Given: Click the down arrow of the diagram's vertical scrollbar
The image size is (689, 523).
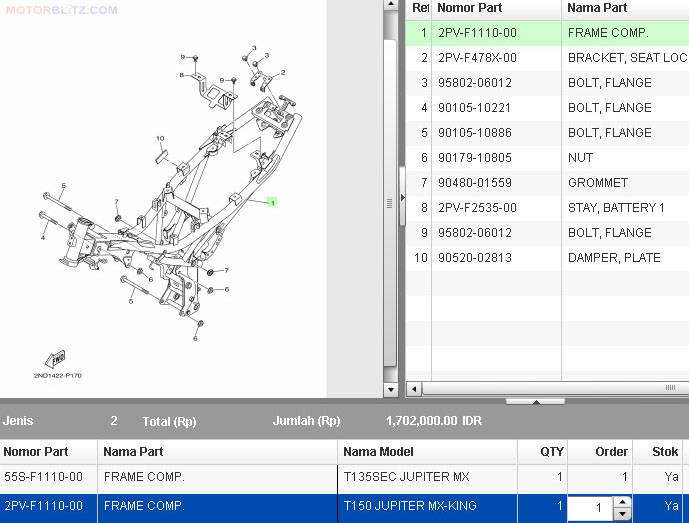Looking at the screenshot, I should pyautogui.click(x=391, y=389).
